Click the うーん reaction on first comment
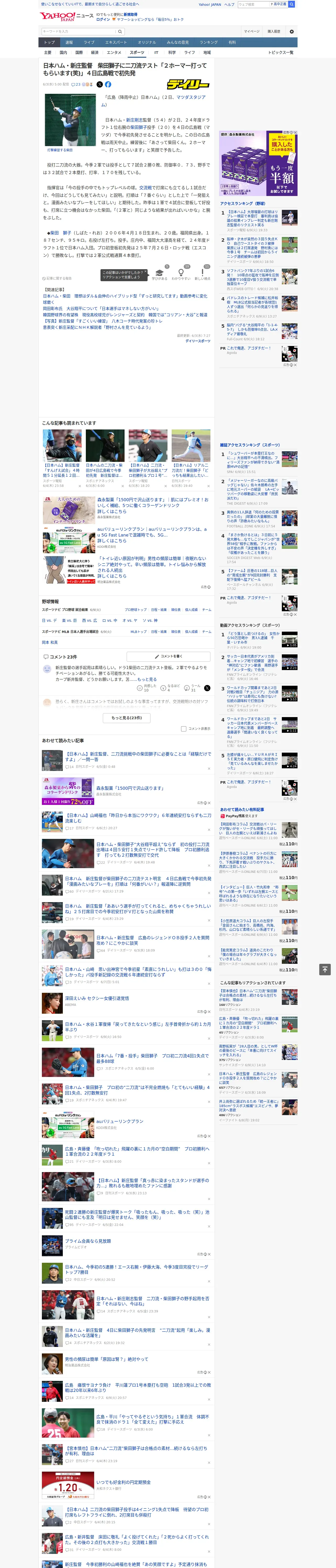 click(192, 688)
